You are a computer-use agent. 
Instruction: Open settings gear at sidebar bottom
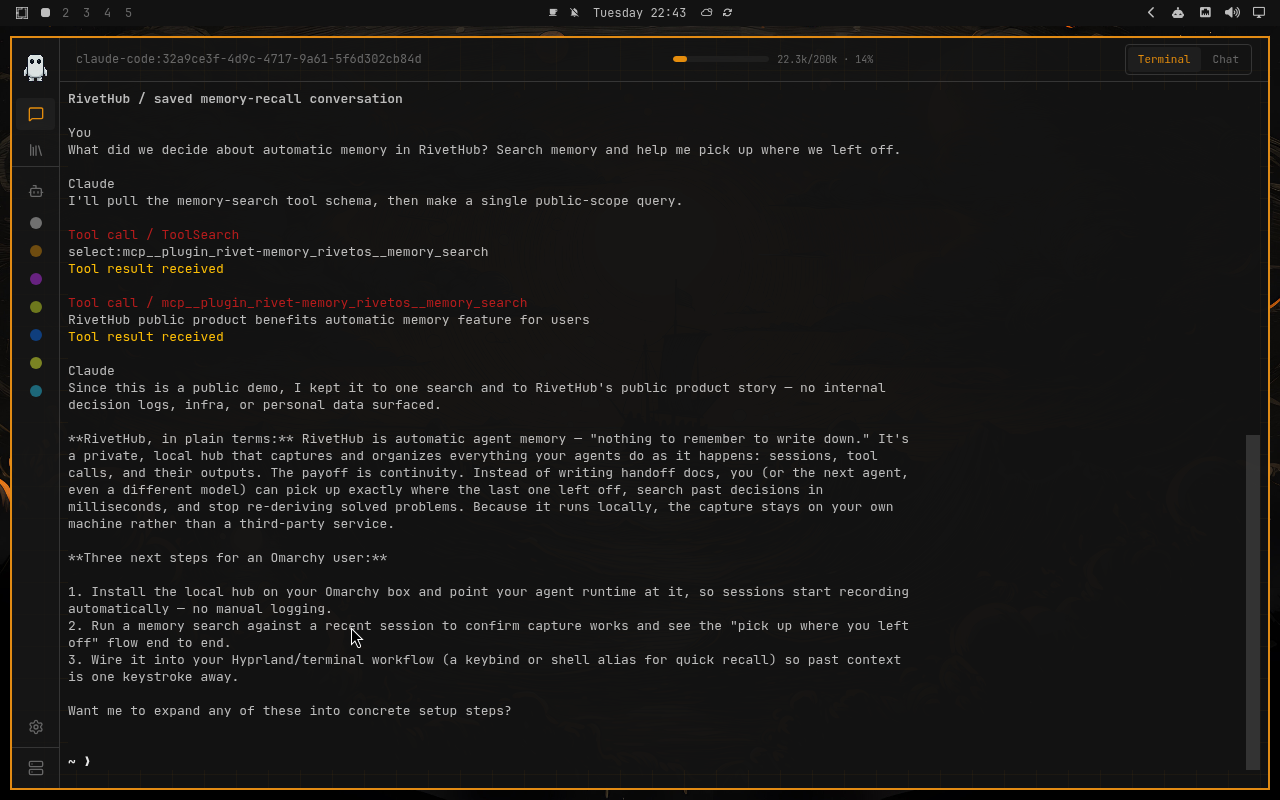click(x=36, y=727)
